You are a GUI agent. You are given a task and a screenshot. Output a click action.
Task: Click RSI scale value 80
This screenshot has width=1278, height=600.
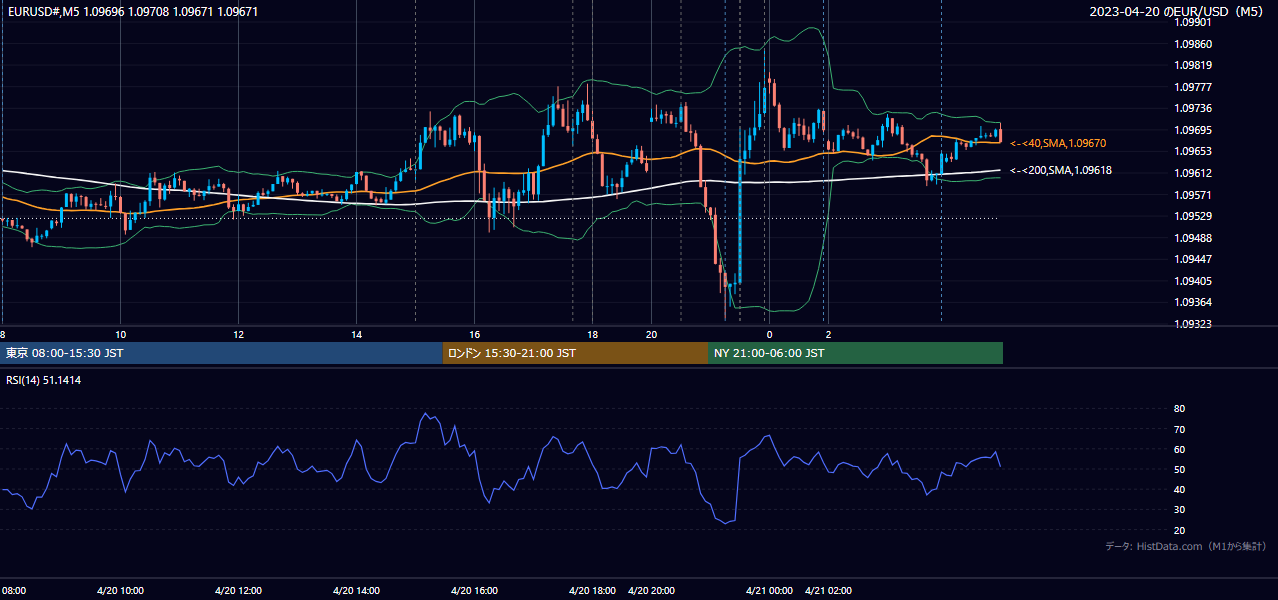tap(1180, 409)
